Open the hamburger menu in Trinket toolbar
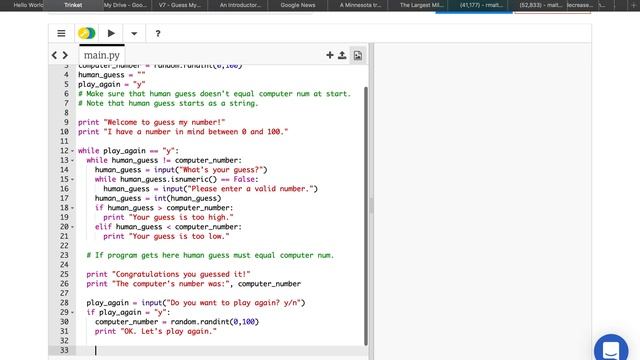 pos(61,33)
